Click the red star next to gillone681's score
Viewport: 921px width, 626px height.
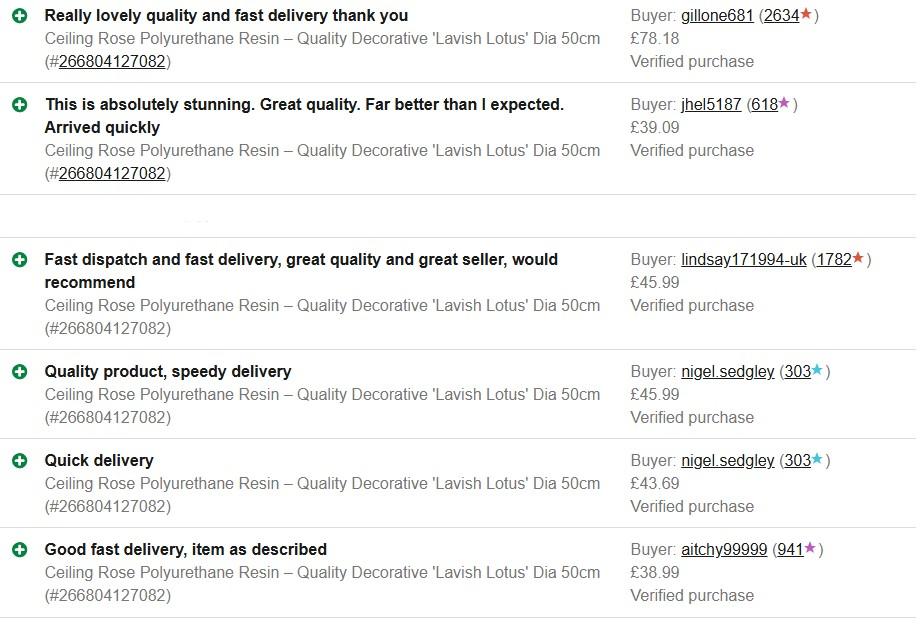[x=806, y=15]
